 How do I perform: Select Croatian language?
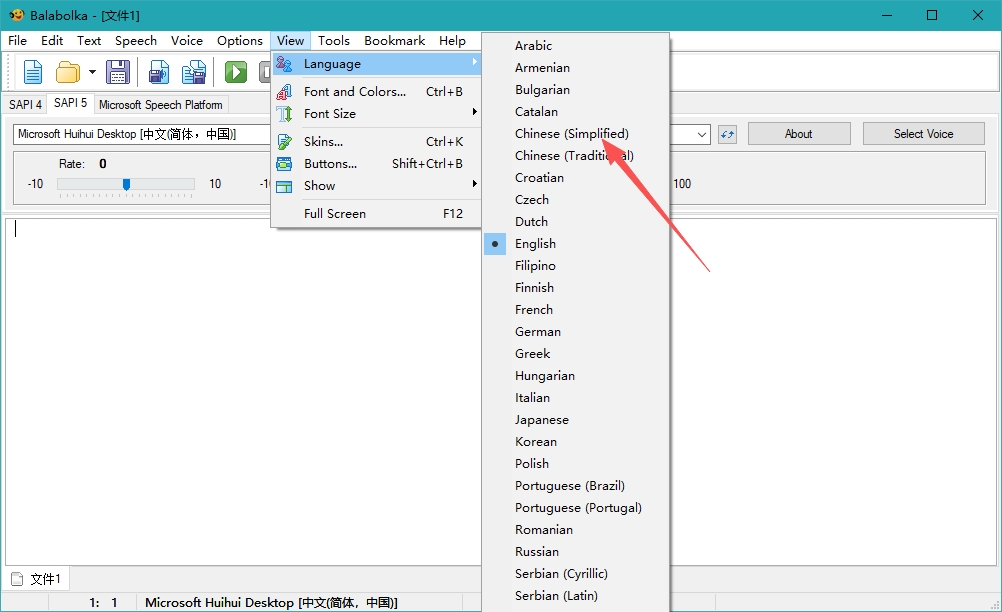click(x=576, y=178)
